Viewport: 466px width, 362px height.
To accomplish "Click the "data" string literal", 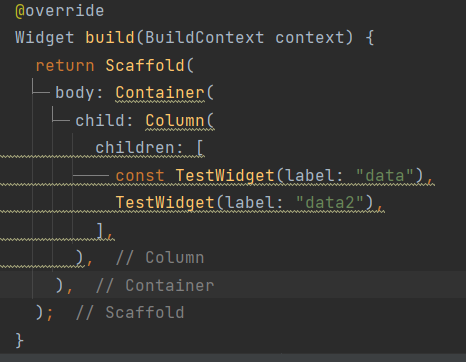I will 385,175.
